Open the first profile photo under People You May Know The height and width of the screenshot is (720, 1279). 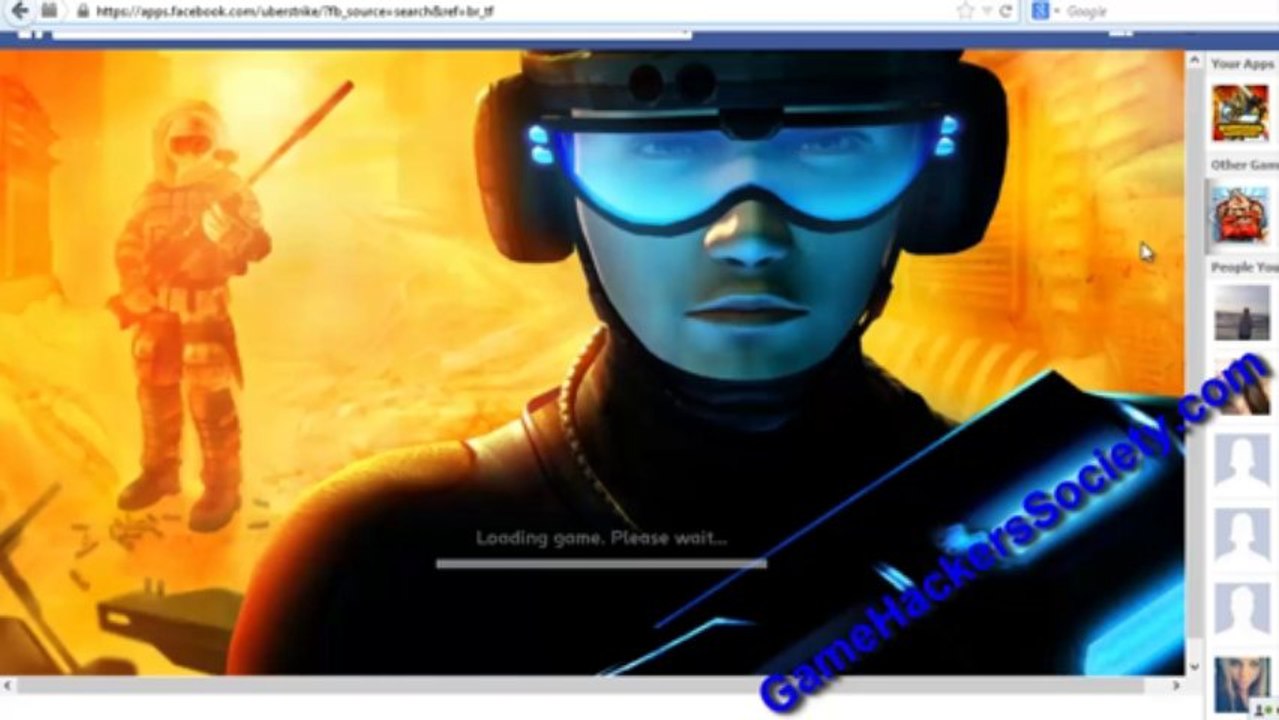1242,312
